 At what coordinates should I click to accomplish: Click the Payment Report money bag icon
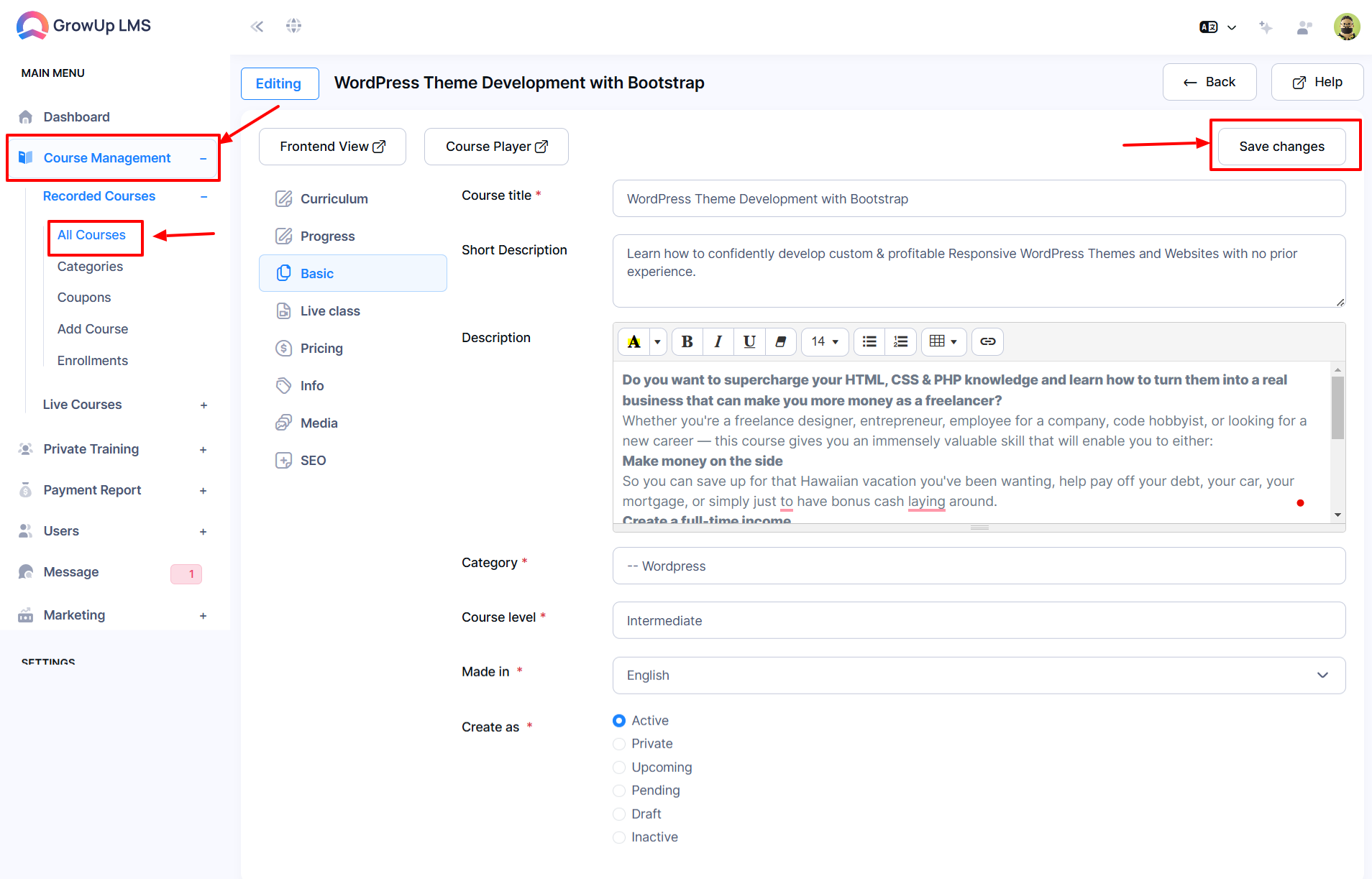point(26,490)
